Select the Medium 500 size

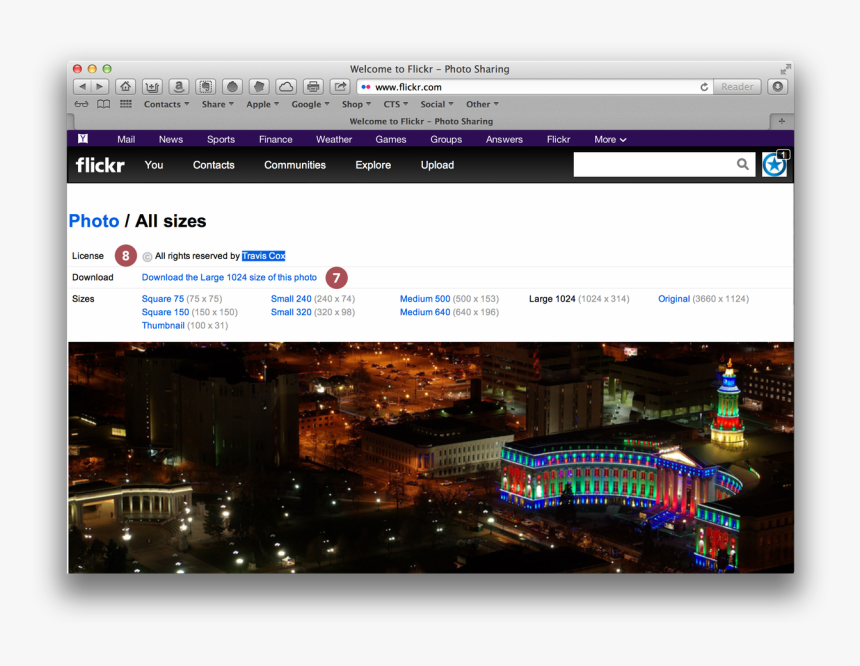click(x=425, y=298)
